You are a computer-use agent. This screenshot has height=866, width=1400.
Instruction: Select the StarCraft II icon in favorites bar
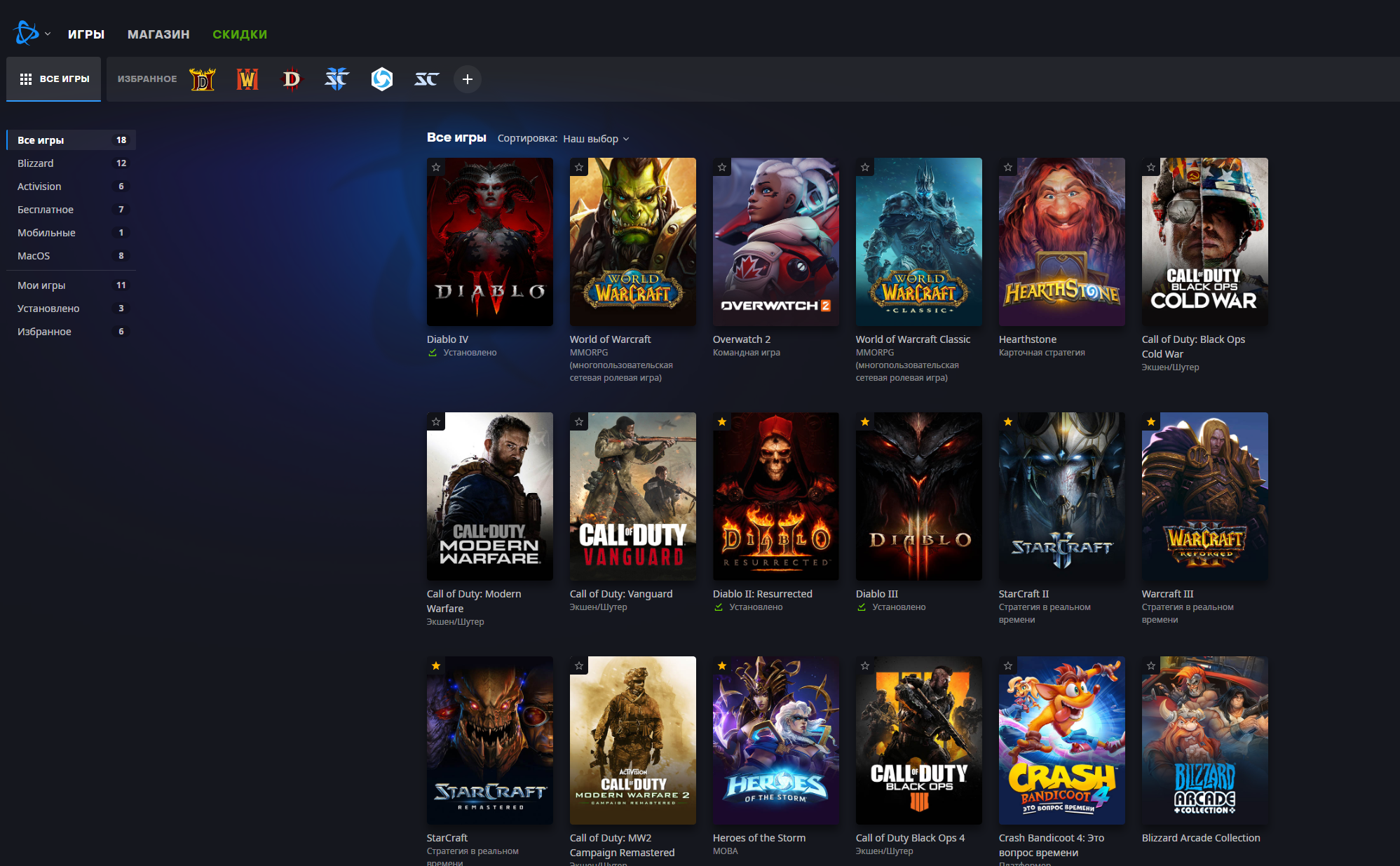pyautogui.click(x=337, y=79)
